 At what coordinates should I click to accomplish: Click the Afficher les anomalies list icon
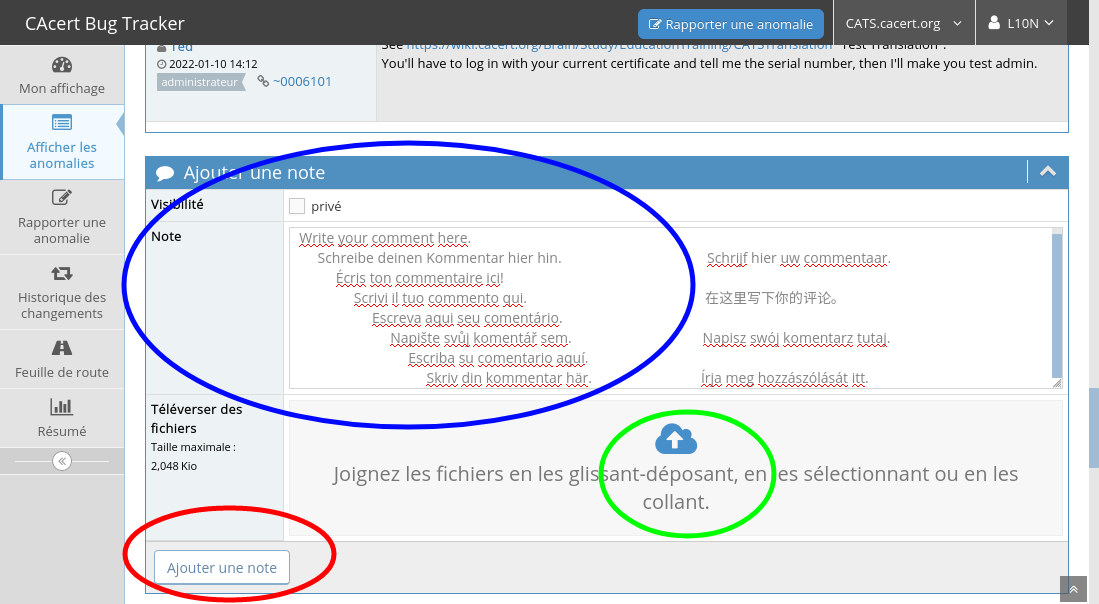coord(62,123)
